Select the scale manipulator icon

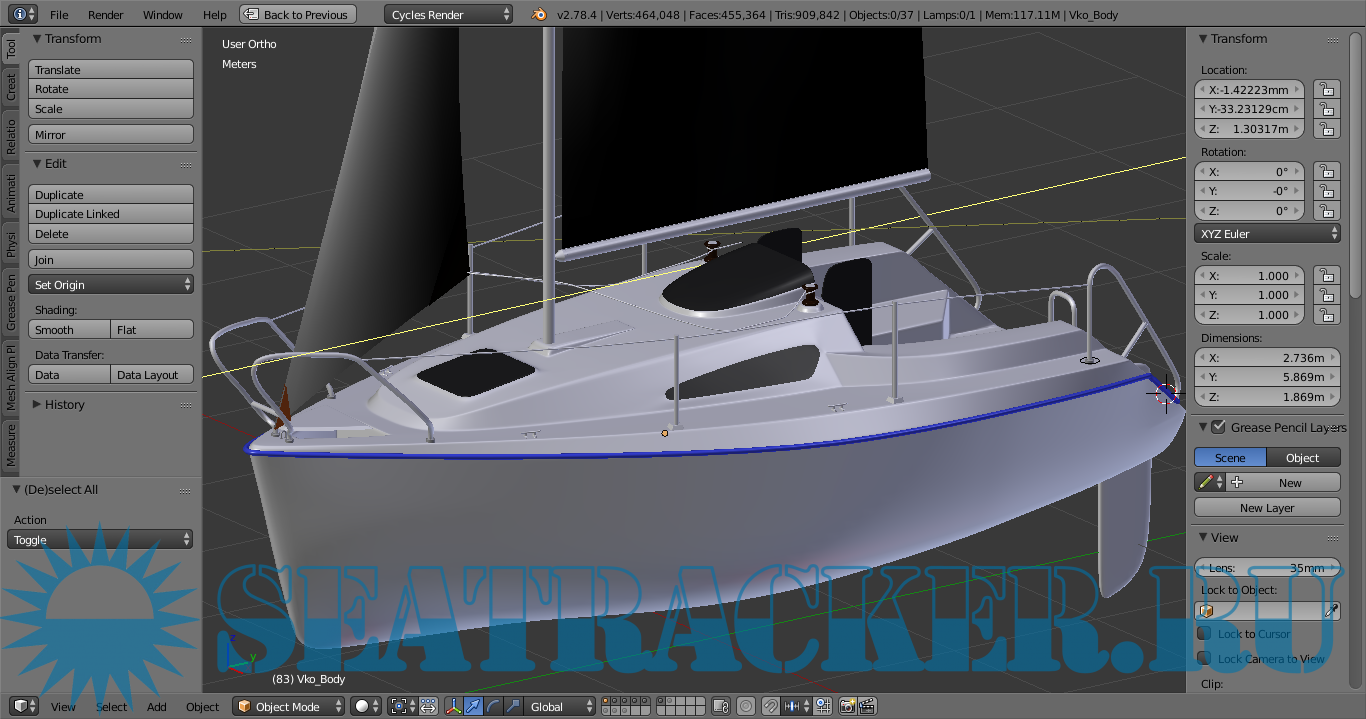click(512, 707)
